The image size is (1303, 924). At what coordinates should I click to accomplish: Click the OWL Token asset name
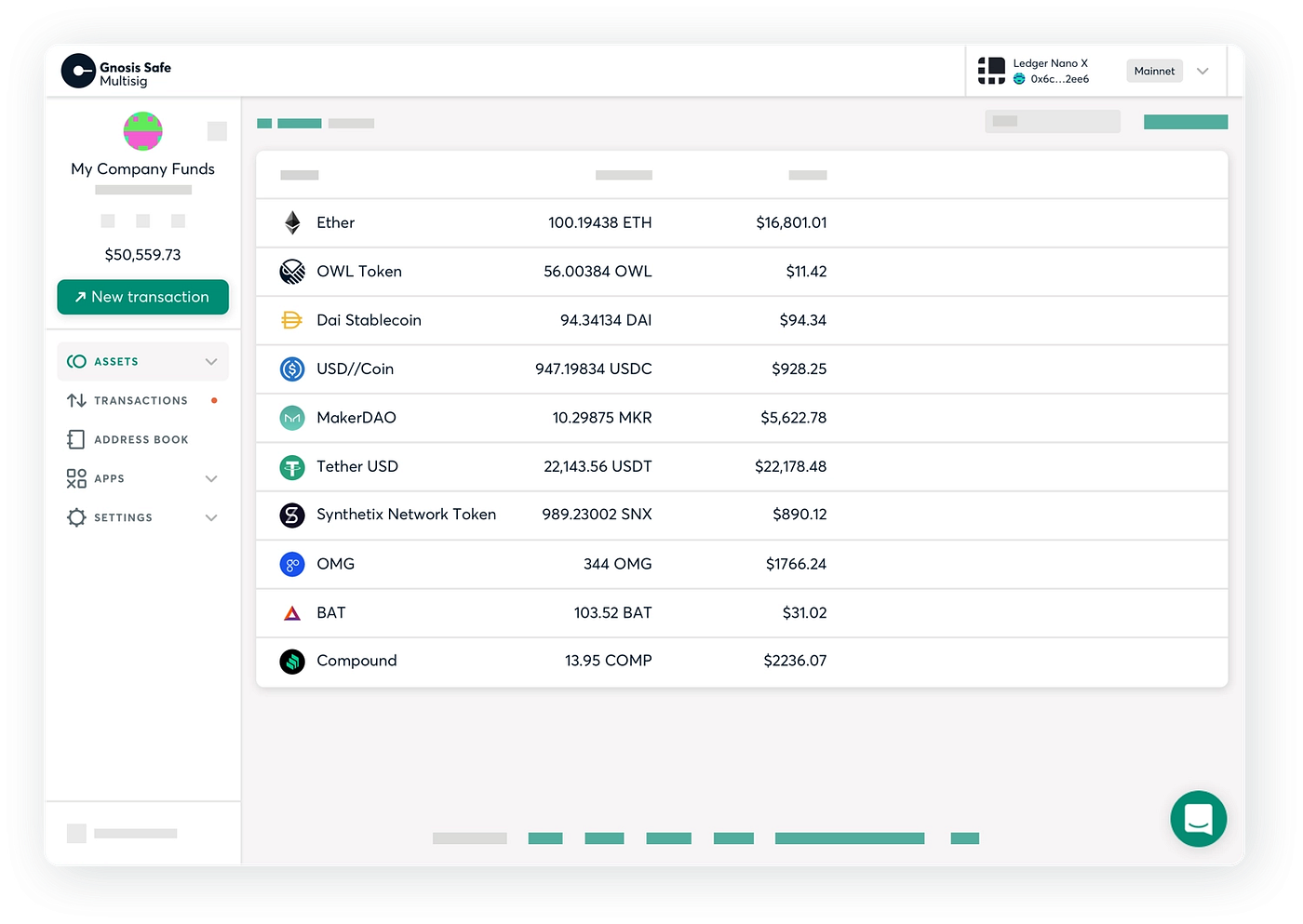(x=359, y=272)
